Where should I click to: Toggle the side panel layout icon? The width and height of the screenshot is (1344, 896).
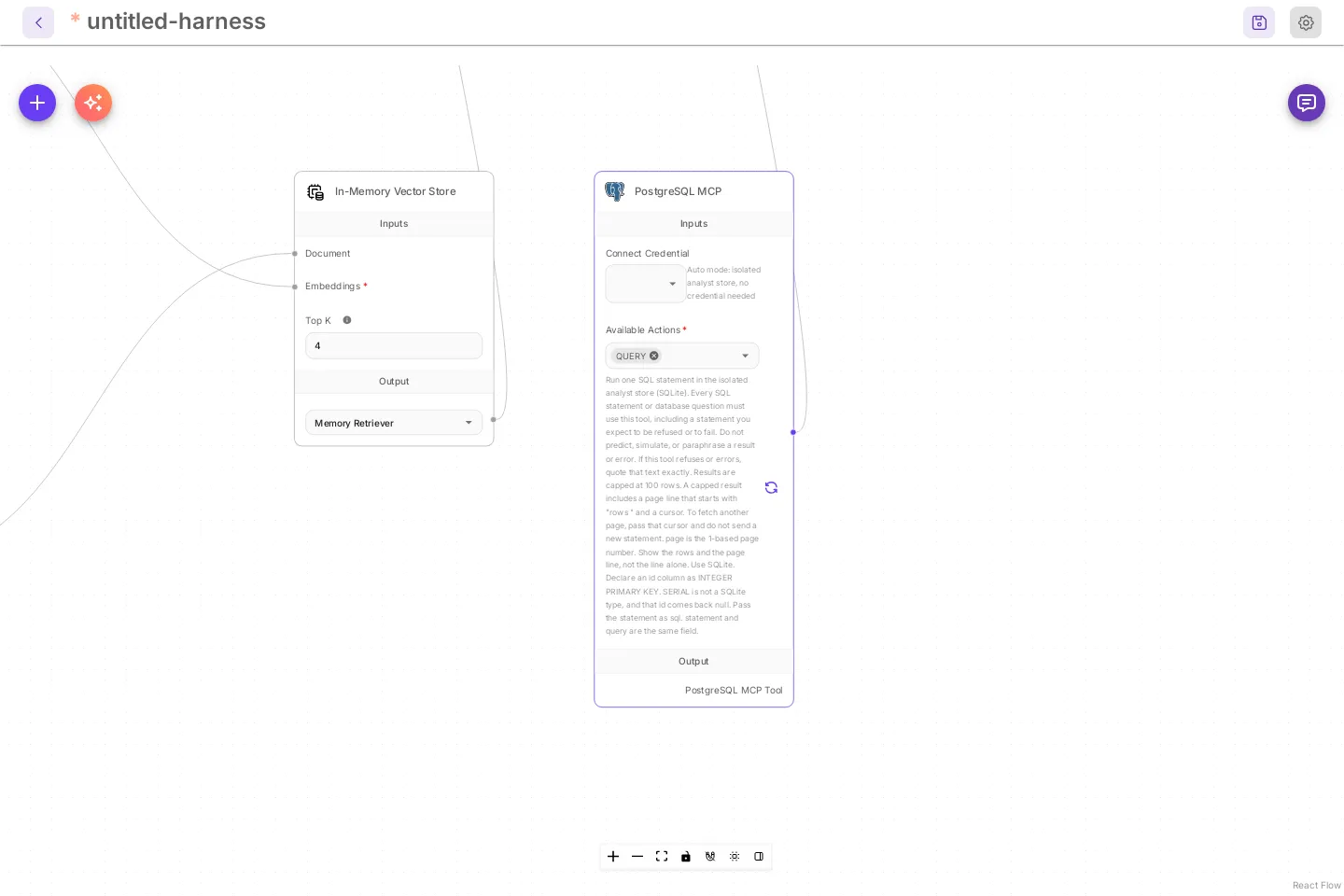pos(759,857)
